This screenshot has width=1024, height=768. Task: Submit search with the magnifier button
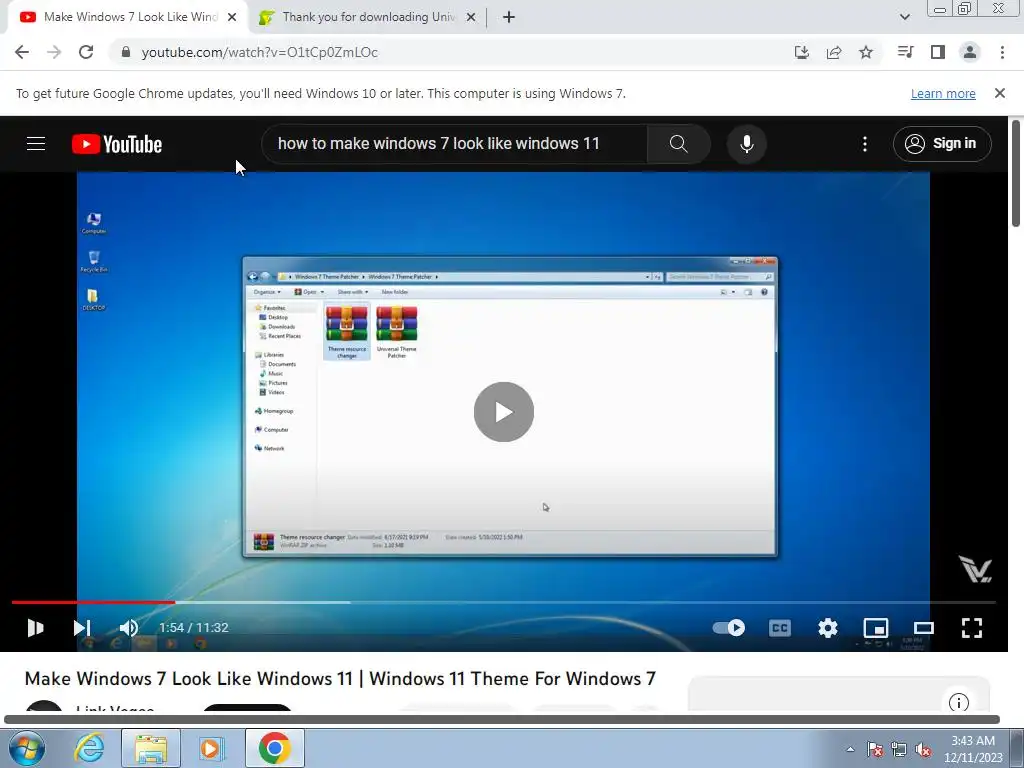click(679, 144)
